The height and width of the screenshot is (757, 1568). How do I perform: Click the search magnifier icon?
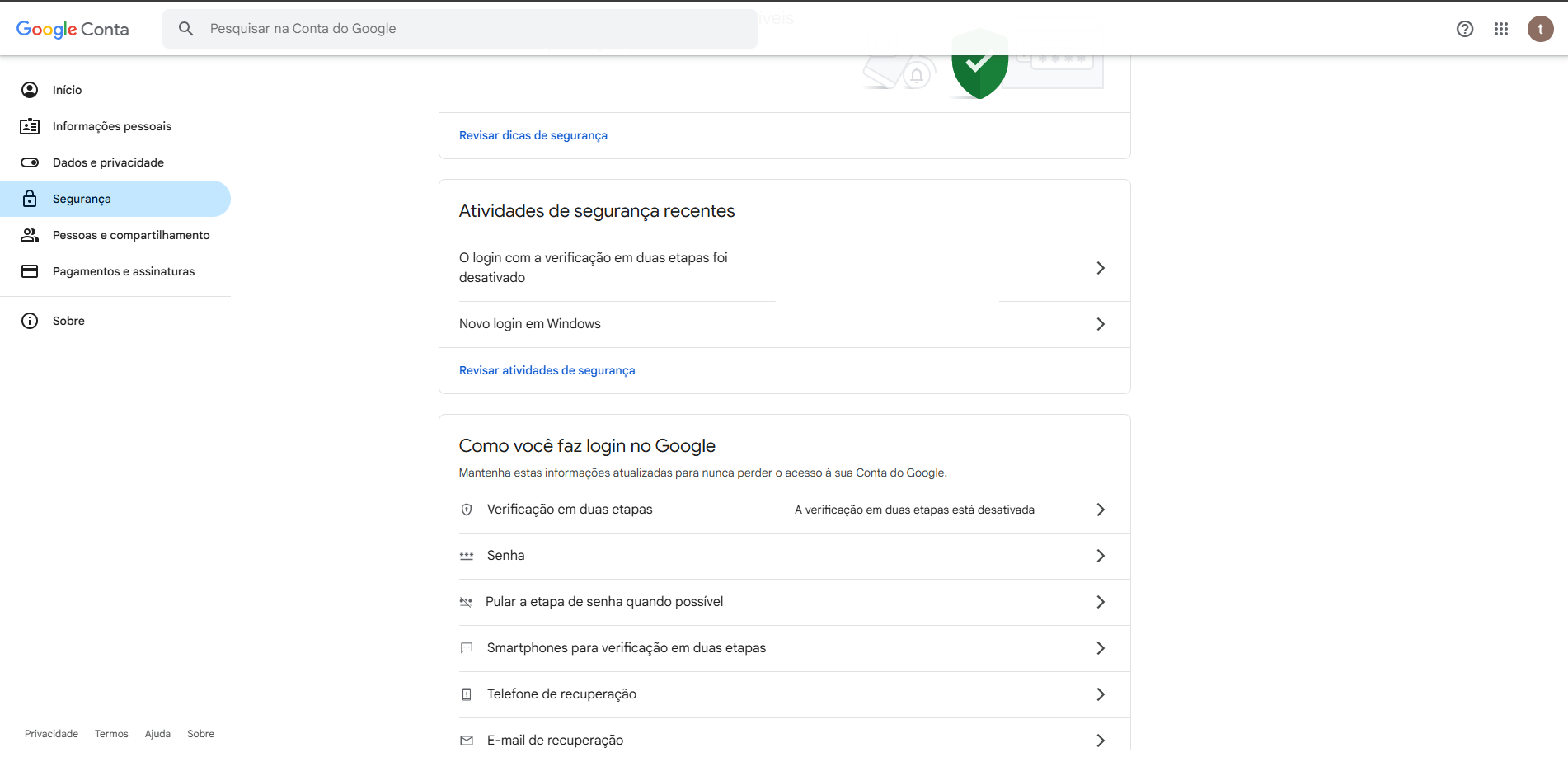click(186, 29)
